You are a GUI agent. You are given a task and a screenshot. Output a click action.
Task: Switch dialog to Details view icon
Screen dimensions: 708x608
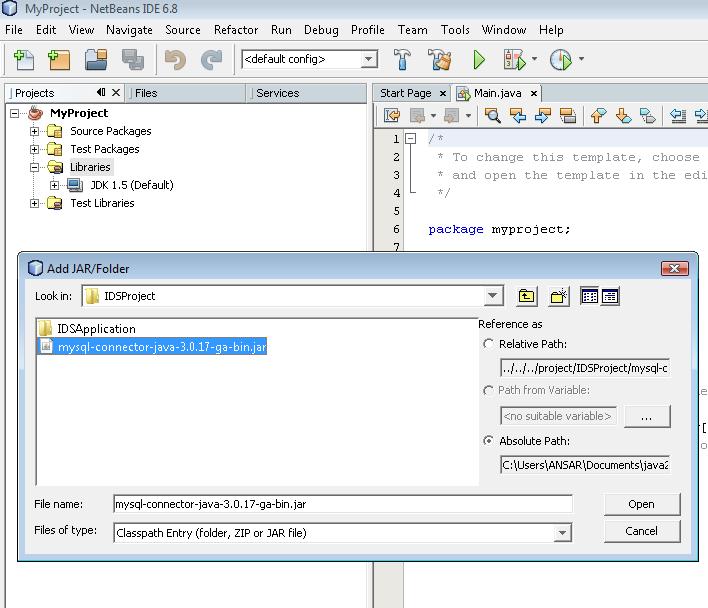(x=610, y=296)
